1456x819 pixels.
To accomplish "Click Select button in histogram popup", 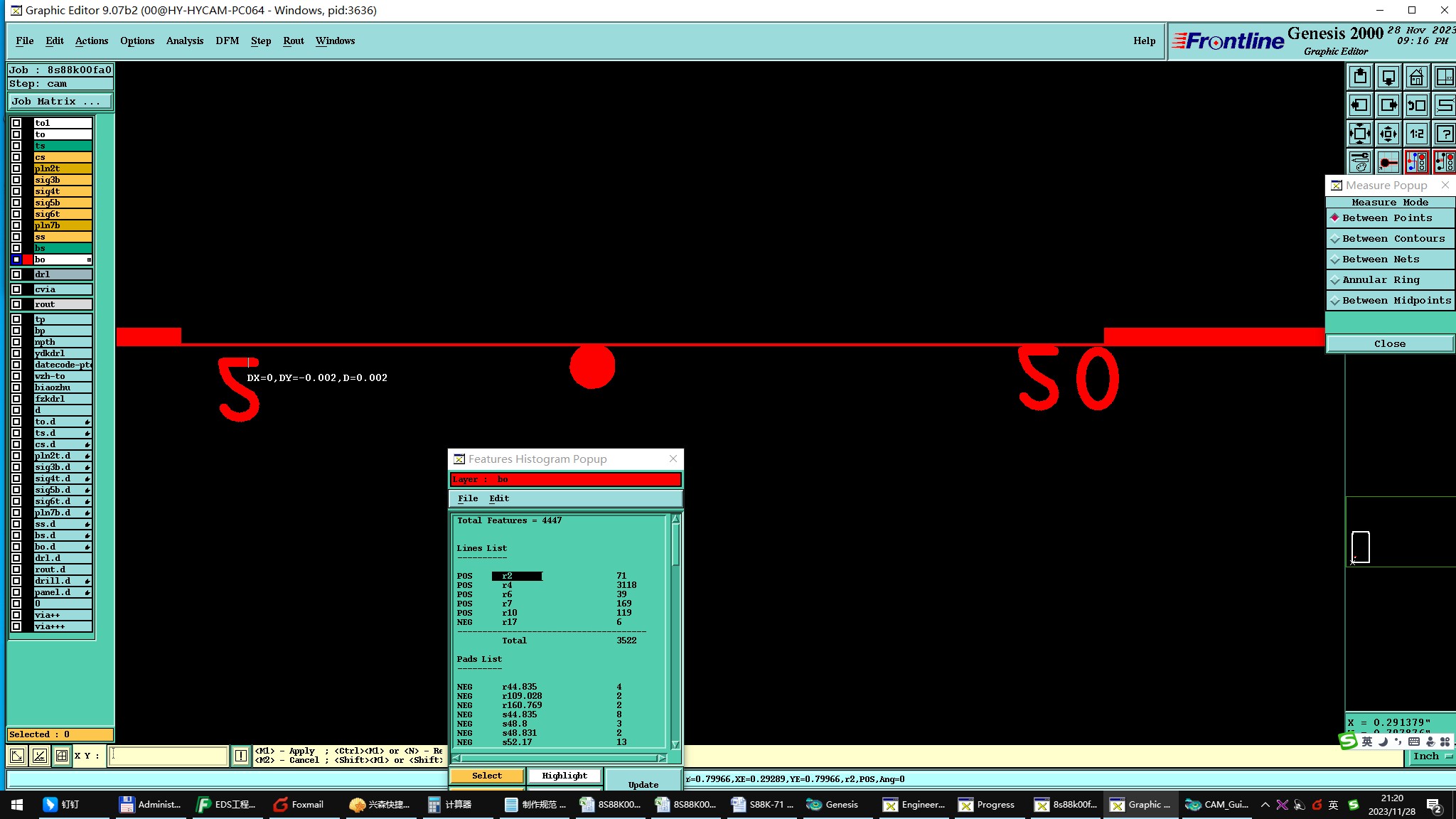I will (x=487, y=776).
